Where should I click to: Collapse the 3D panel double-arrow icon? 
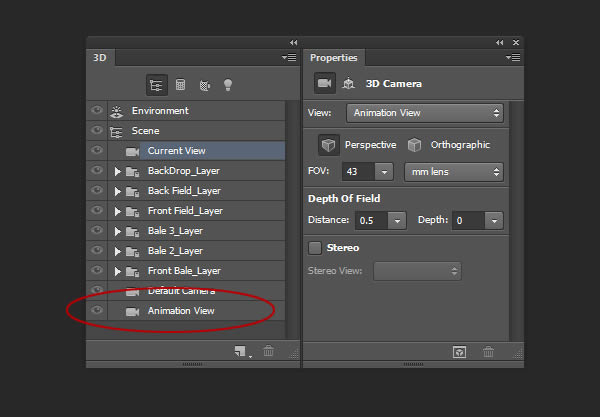point(293,42)
